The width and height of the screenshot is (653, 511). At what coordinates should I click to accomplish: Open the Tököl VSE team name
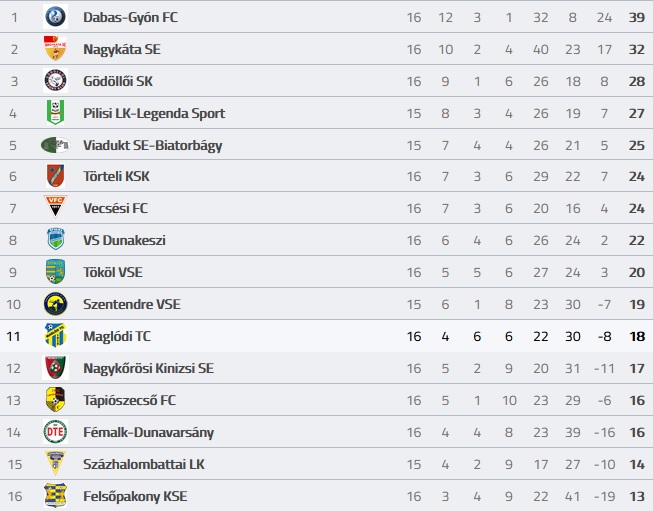click(113, 272)
